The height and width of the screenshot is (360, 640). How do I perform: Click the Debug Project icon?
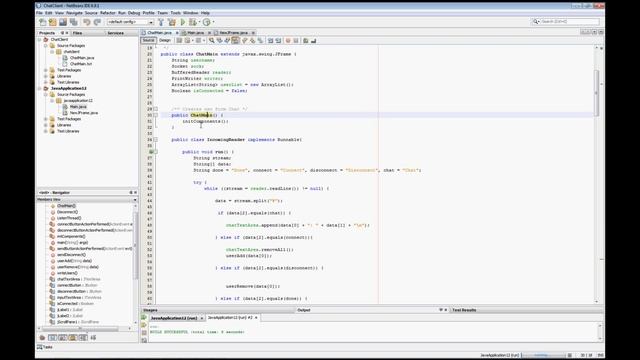point(192,22)
